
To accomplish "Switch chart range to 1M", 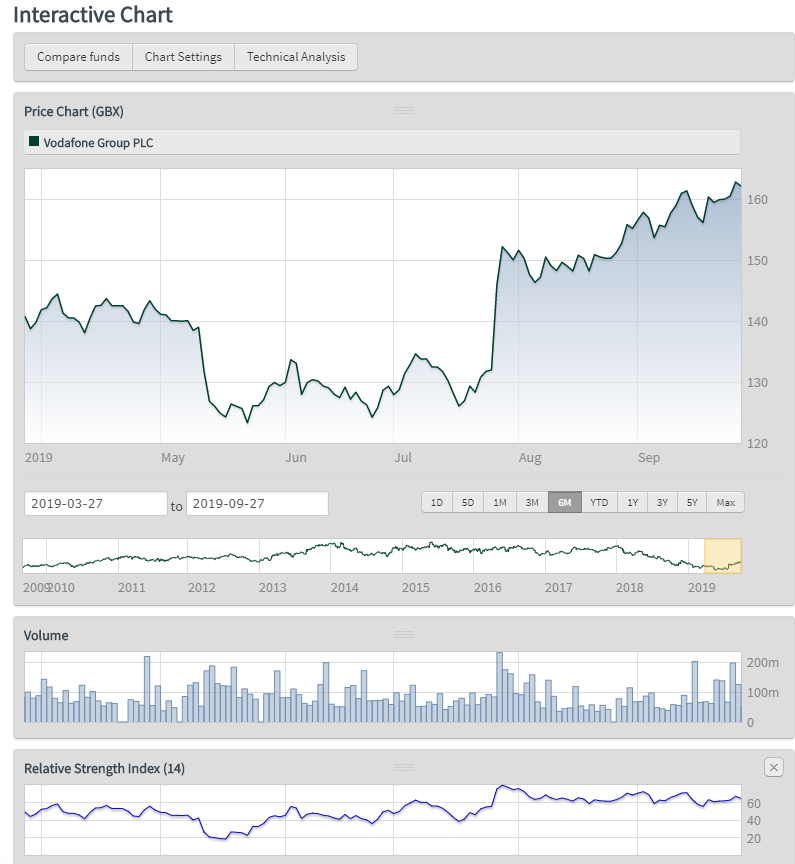I will (500, 502).
